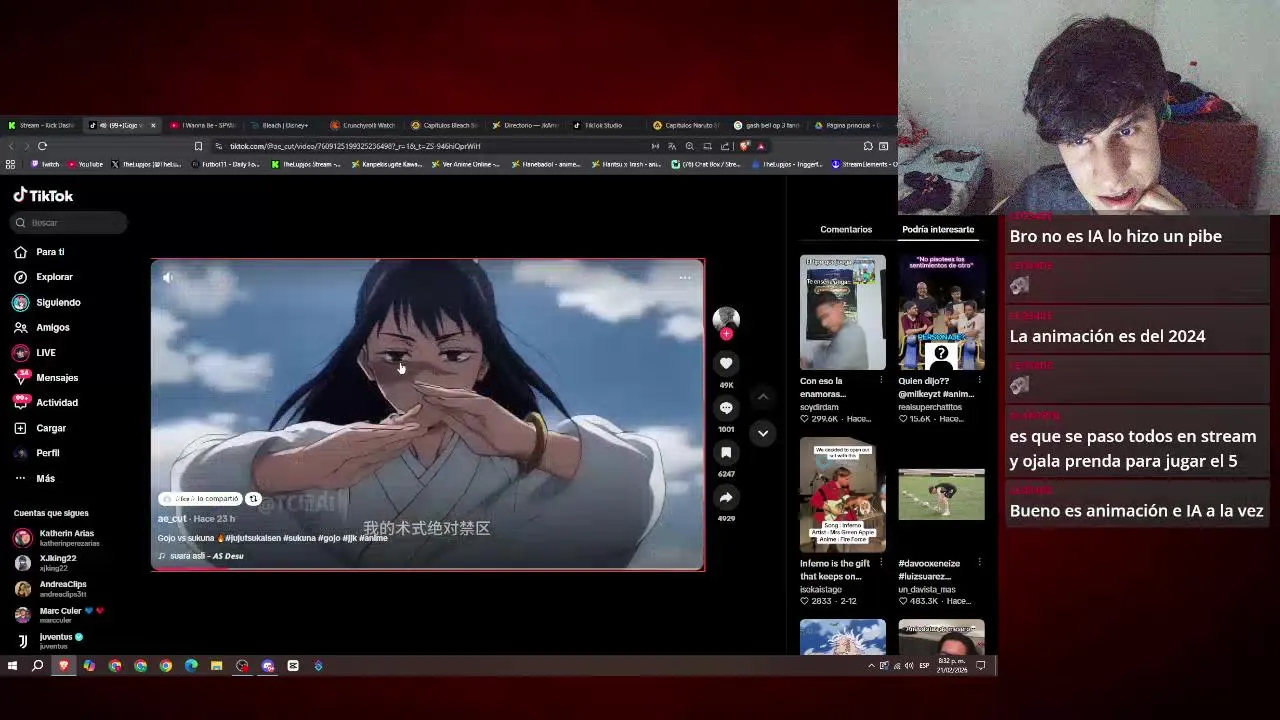Open the Para ti feed

coord(39,252)
